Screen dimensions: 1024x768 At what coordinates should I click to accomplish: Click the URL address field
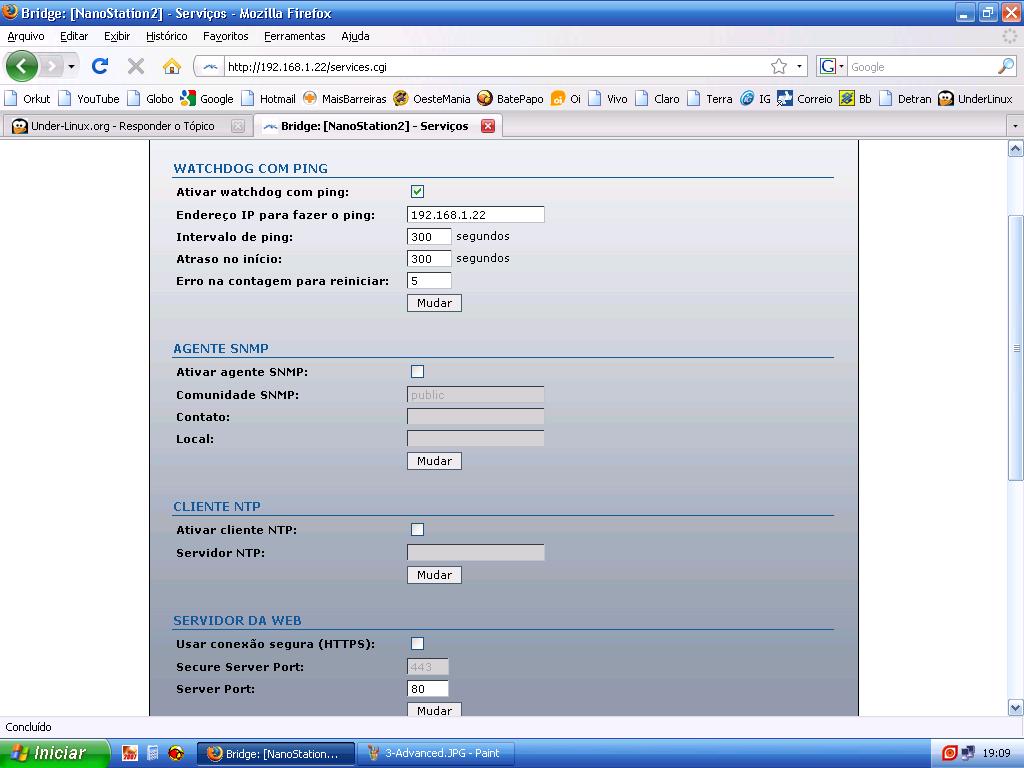click(496, 67)
